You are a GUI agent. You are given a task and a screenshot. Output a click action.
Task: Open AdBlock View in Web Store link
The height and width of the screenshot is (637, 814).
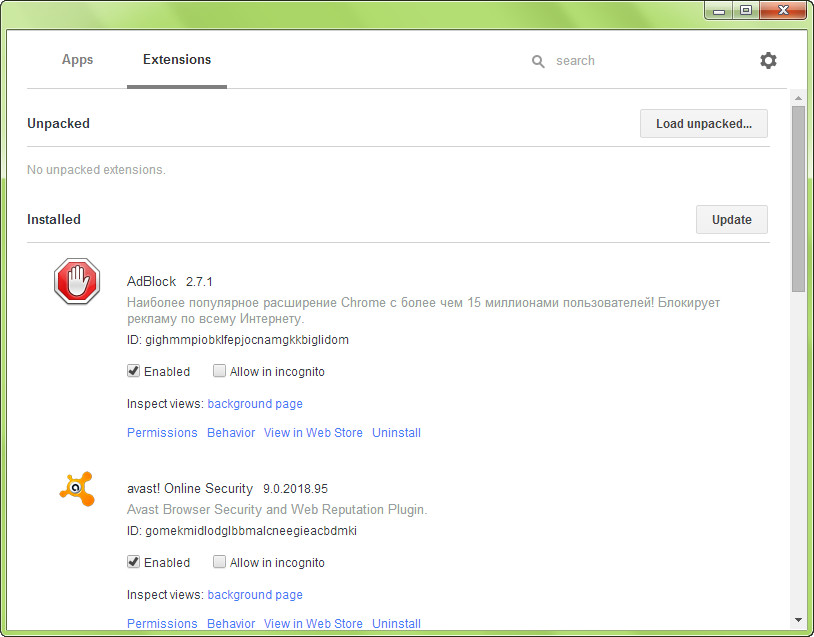(313, 432)
